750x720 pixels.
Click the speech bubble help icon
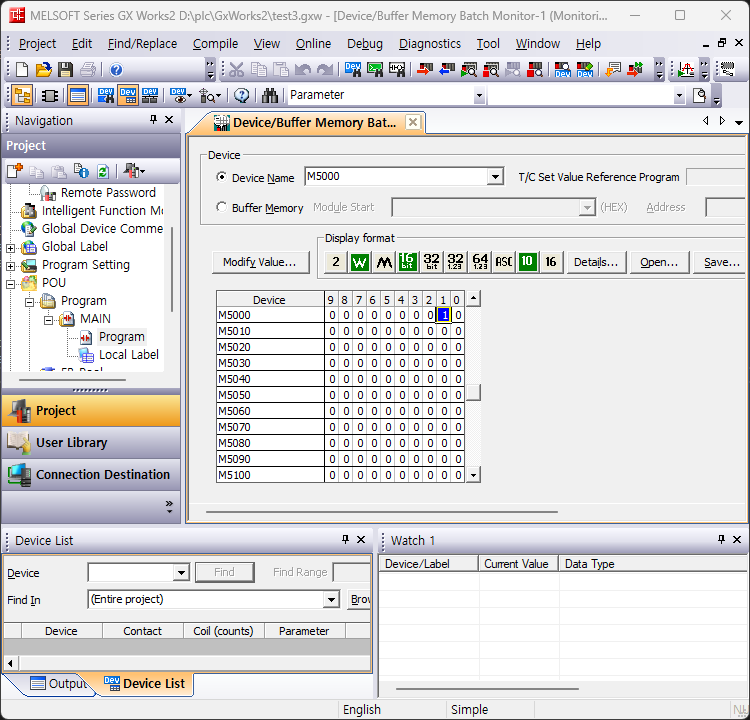(242, 95)
